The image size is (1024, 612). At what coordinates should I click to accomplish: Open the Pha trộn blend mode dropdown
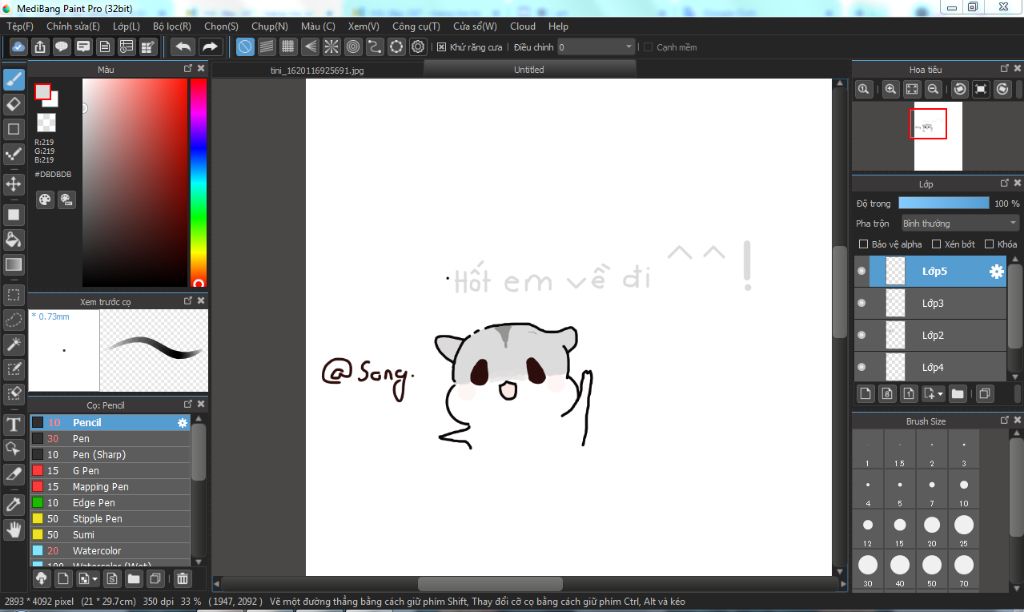click(x=960, y=223)
